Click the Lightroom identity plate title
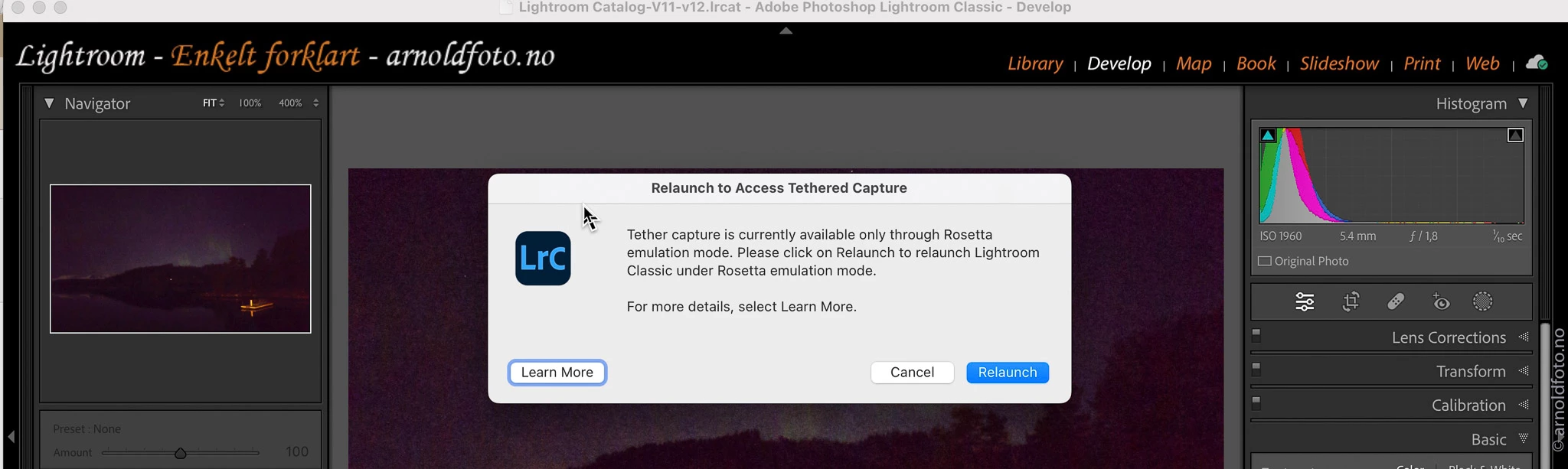1568x469 pixels. 286,57
